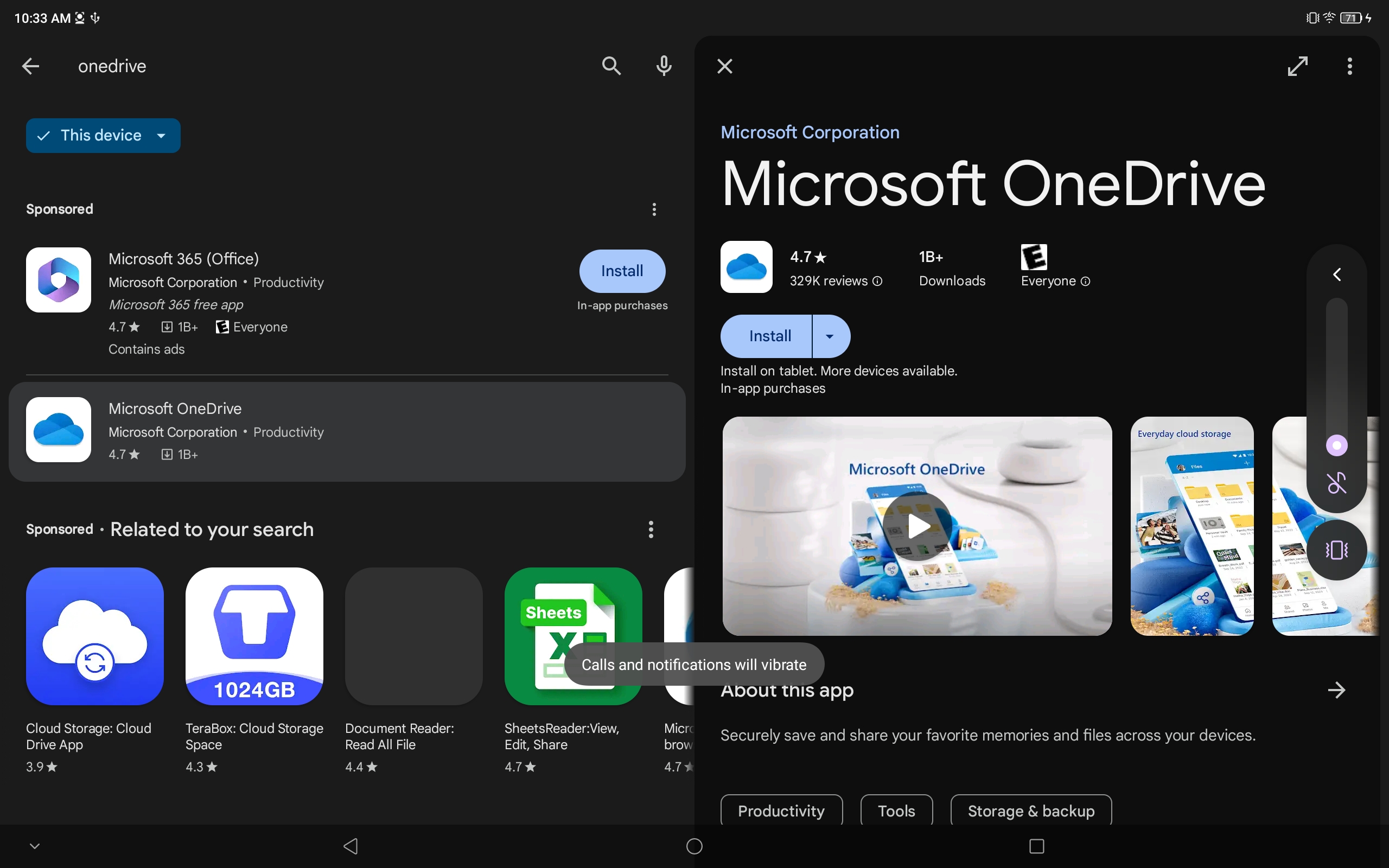Open Sponsored section's overflow menu
Screen dimensions: 1389x868
coord(654,209)
